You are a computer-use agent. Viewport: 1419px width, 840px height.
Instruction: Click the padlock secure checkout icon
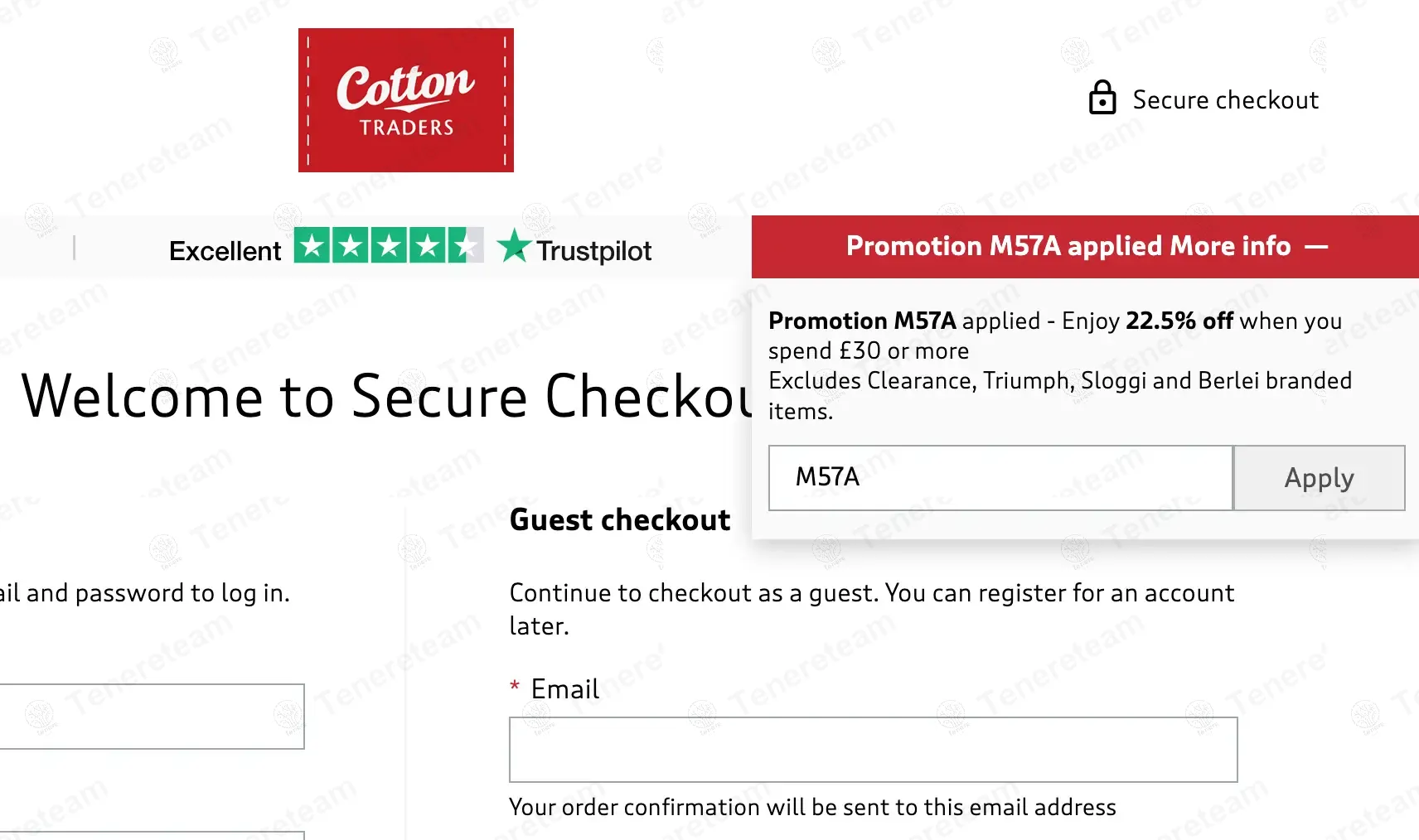(1102, 98)
